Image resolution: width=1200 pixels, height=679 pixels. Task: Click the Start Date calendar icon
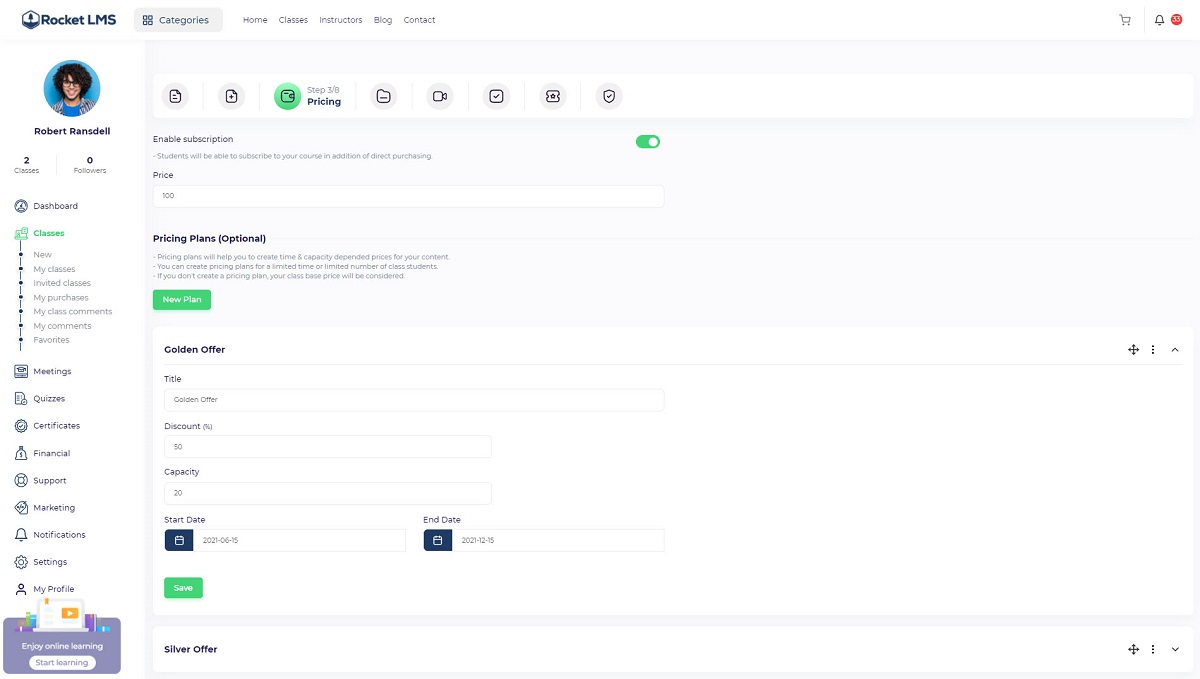point(179,540)
